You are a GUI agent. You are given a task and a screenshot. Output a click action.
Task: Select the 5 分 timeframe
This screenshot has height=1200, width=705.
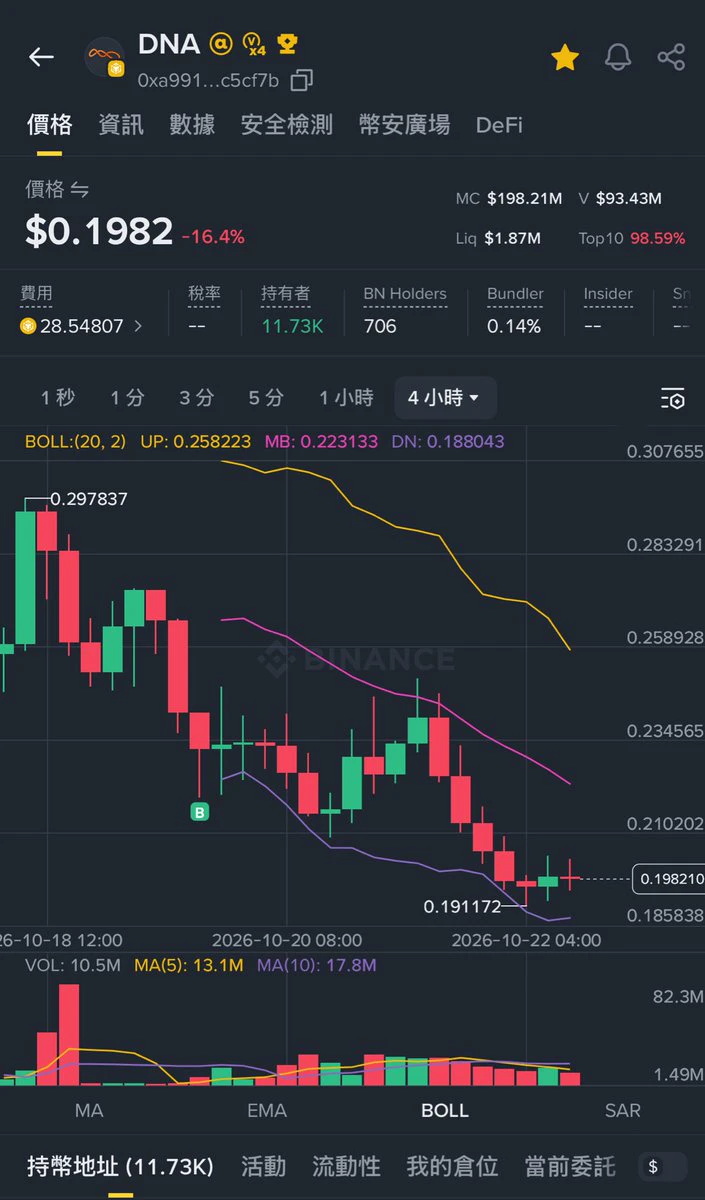pos(266,398)
